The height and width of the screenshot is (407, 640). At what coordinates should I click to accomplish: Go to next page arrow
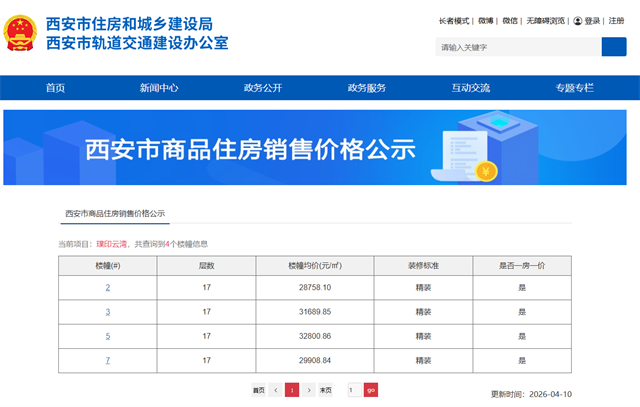[308, 390]
